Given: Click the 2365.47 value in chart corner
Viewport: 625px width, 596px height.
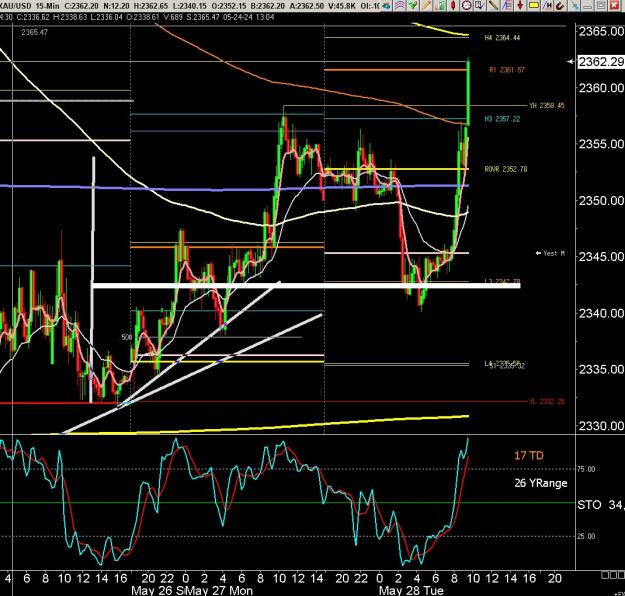Looking at the screenshot, I should coord(35,32).
